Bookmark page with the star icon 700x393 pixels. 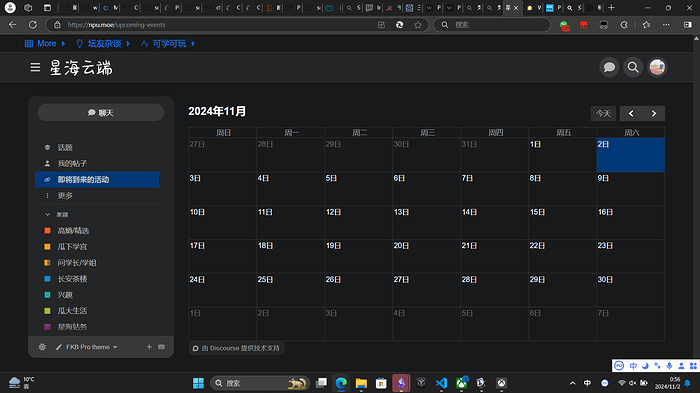417,25
